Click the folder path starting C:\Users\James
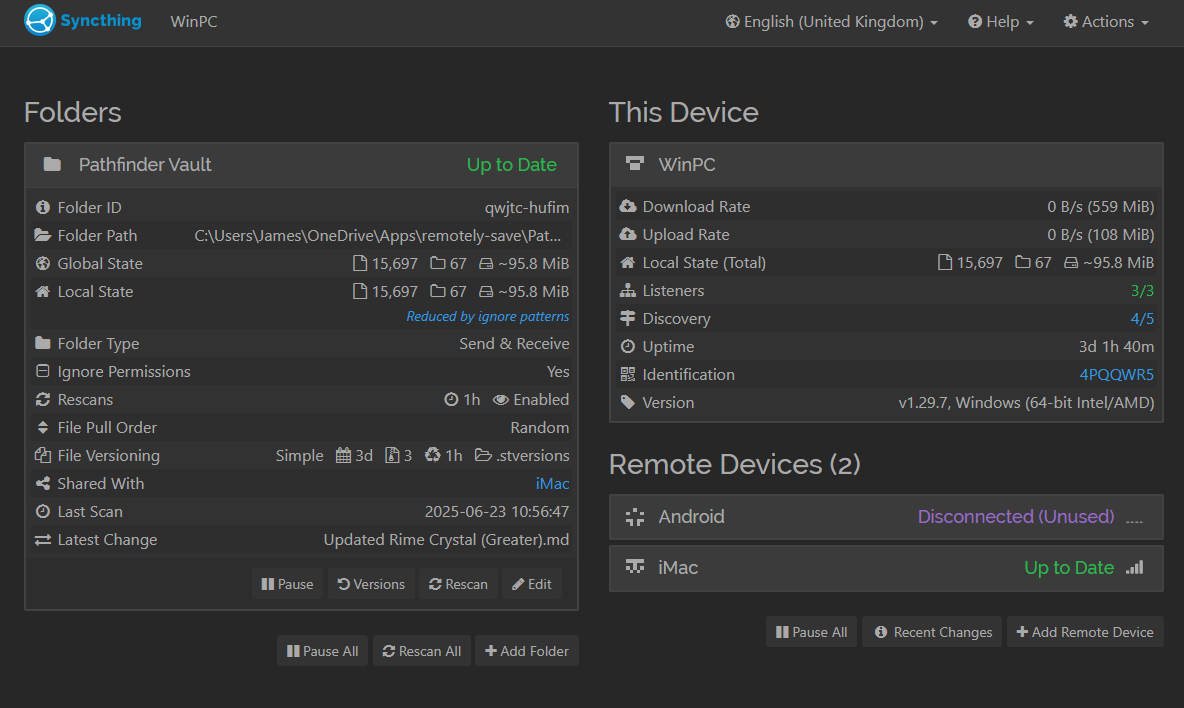The height and width of the screenshot is (708, 1184). pos(378,235)
